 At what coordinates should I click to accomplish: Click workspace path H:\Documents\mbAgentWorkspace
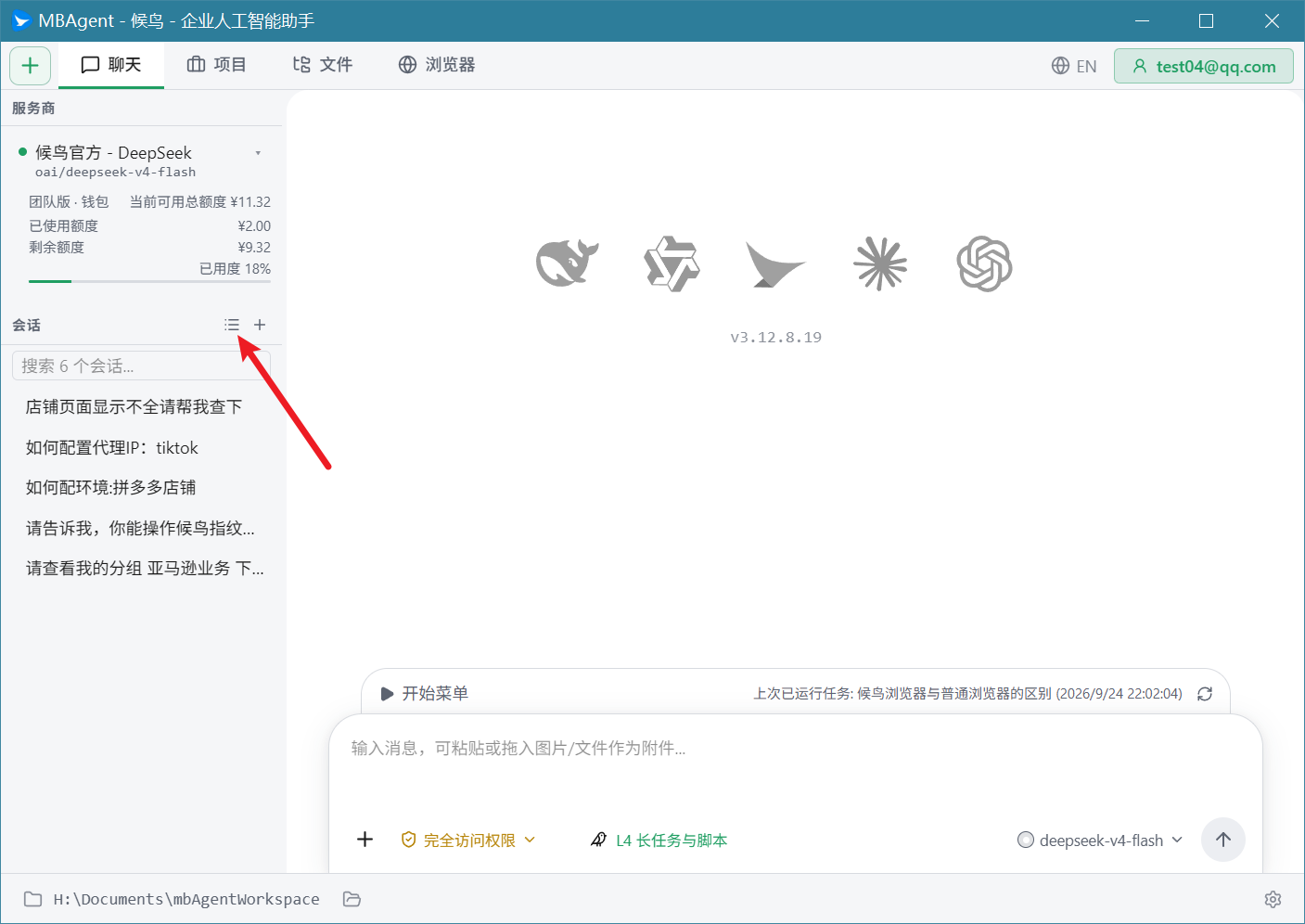186,899
